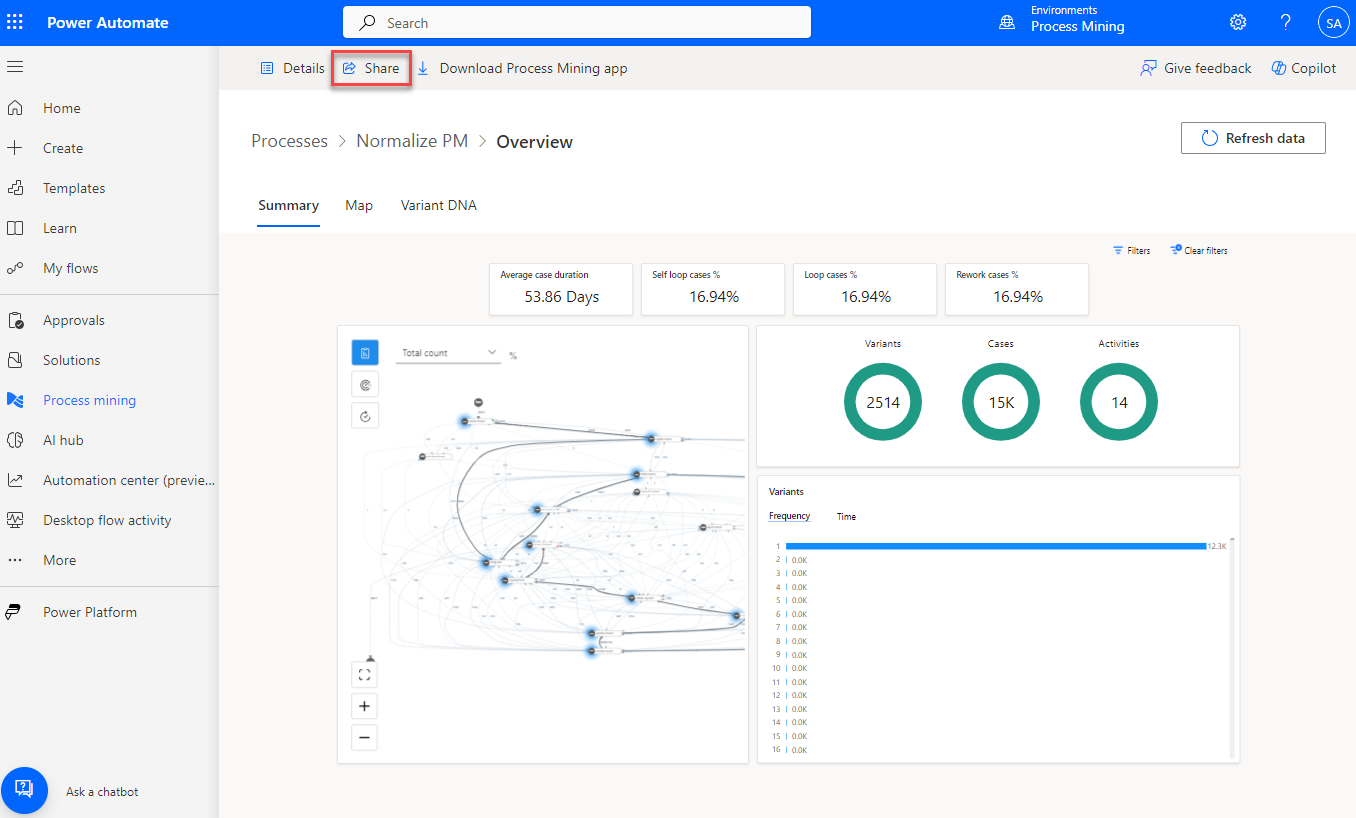Image resolution: width=1356 pixels, height=818 pixels.
Task: Open Details in the command bar
Action: 292,68
